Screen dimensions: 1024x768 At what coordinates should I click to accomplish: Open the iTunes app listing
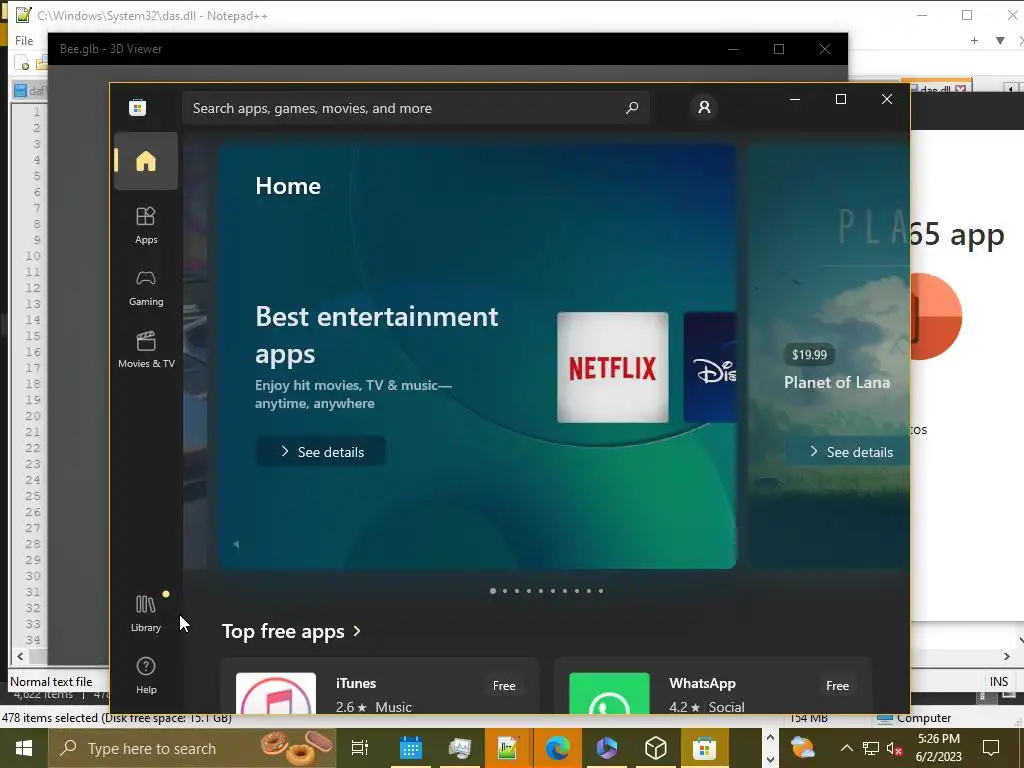click(380, 686)
